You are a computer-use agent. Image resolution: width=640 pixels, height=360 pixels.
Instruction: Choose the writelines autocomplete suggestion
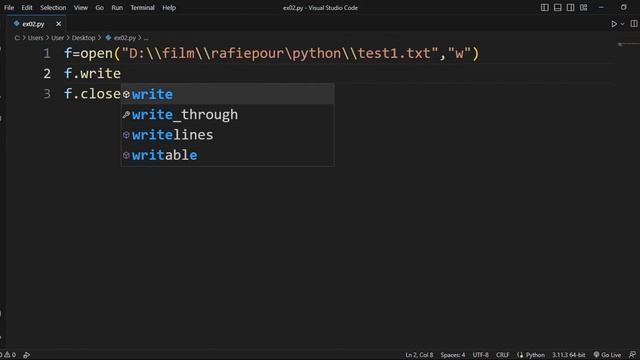(228, 135)
